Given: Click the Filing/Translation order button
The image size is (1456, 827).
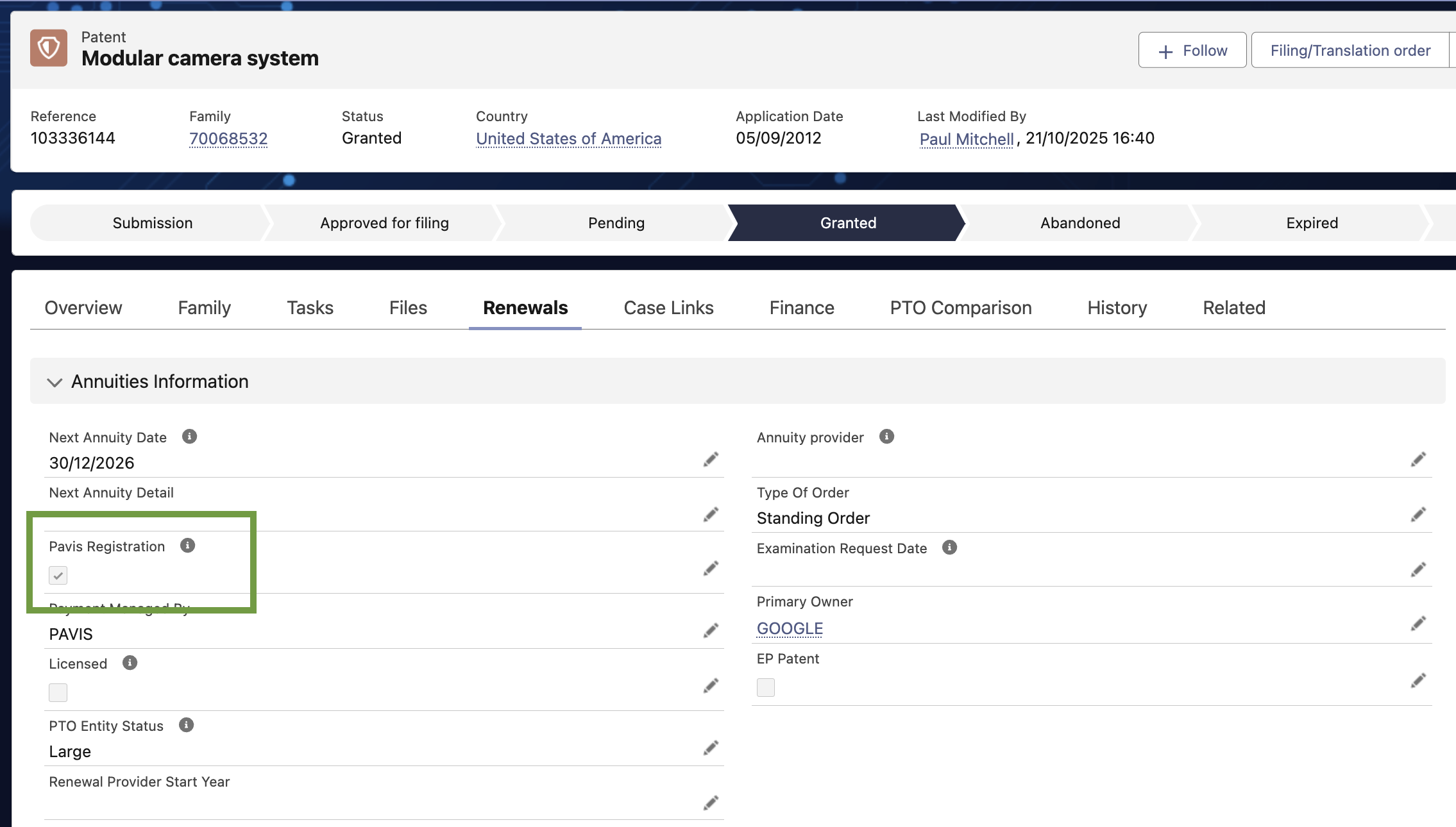Looking at the screenshot, I should pyautogui.click(x=1350, y=51).
